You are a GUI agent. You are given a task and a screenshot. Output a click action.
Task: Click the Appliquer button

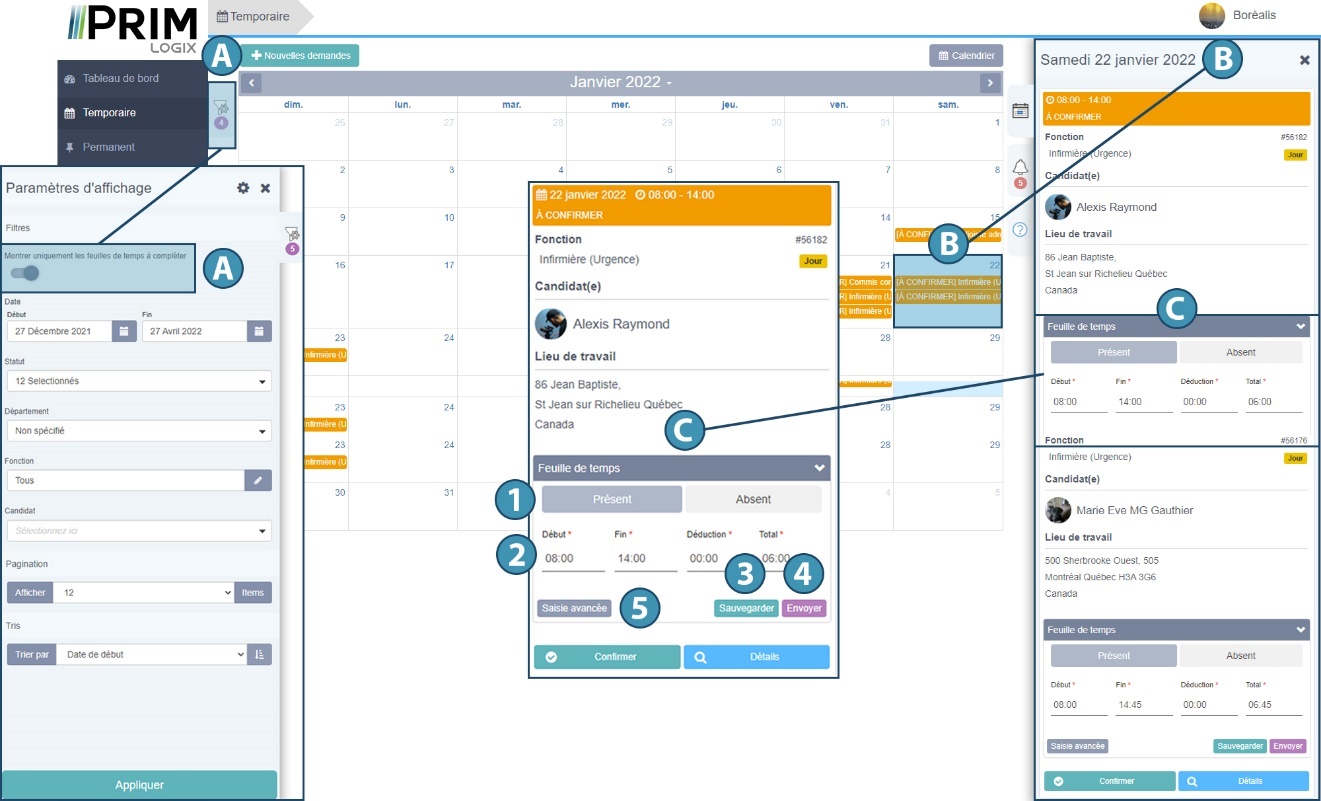pos(139,785)
